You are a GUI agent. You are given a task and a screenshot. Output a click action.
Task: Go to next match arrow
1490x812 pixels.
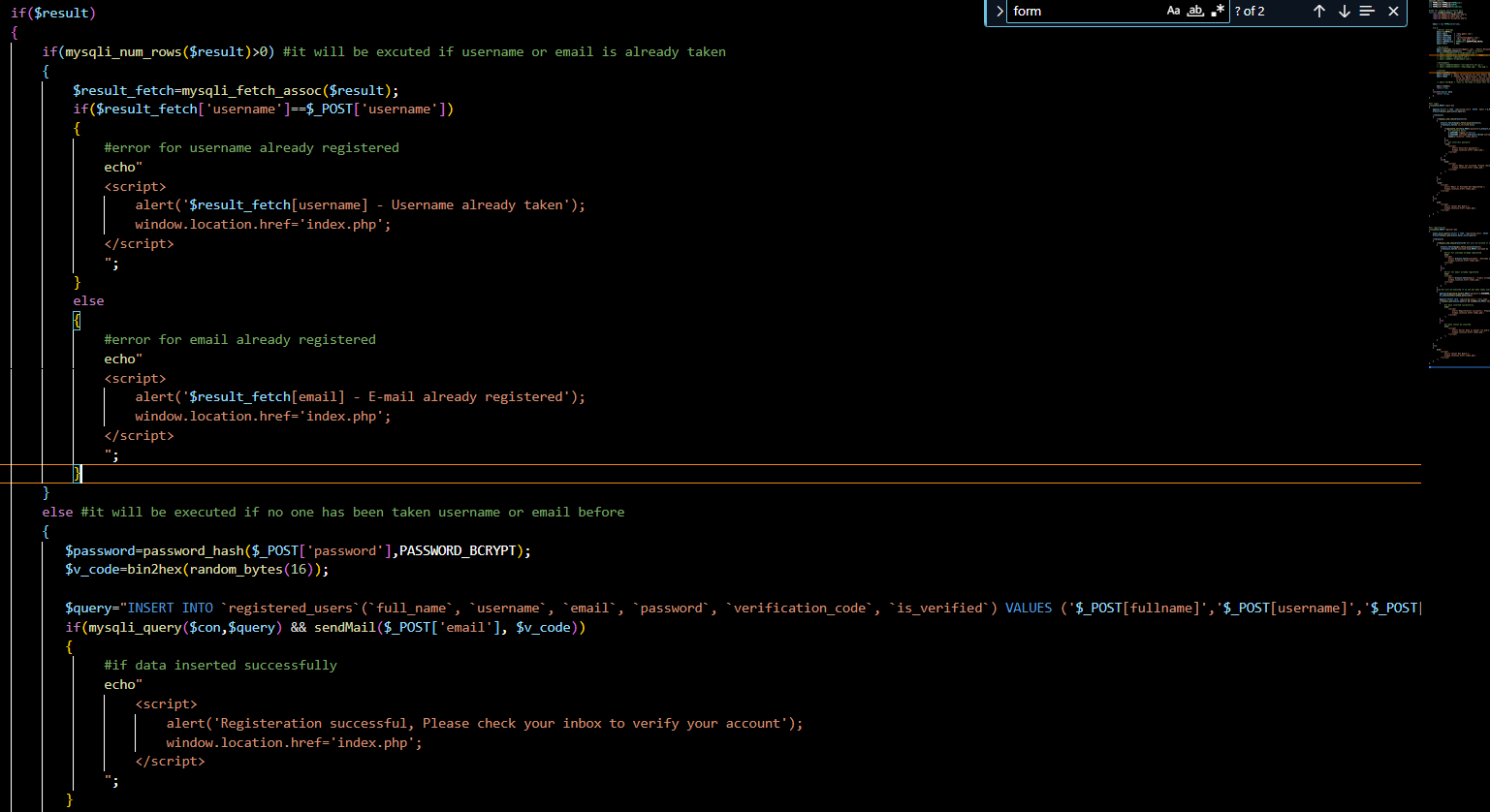click(1344, 12)
